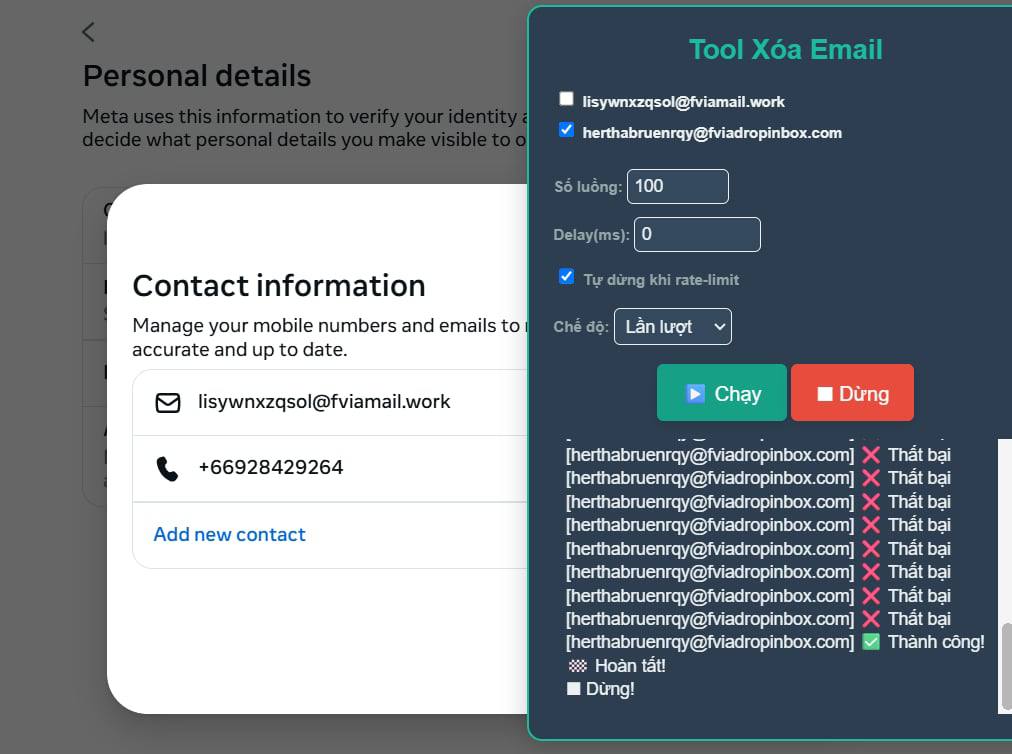Click the log panel scrollbar thumb
The height and width of the screenshot is (754, 1012).
1005,665
